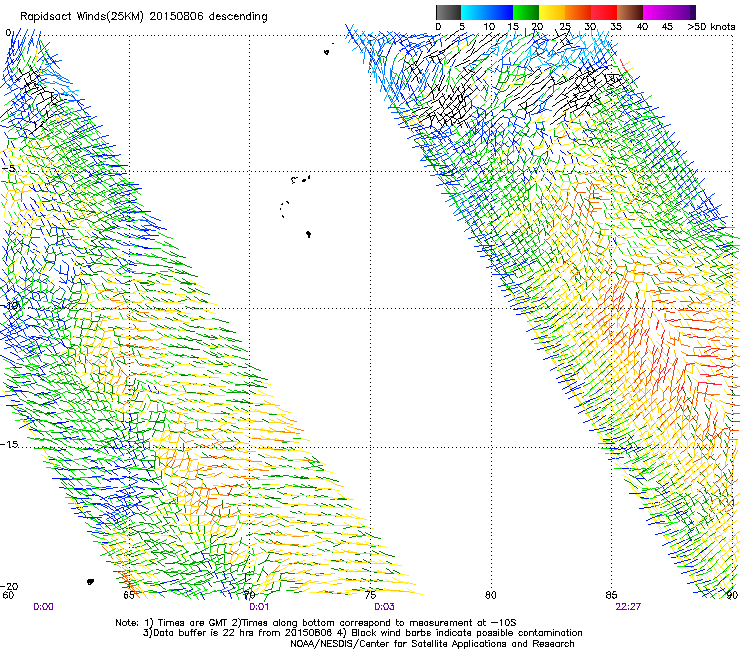Click the NOAA/NESDIS credit line
The width and height of the screenshot is (740, 650).
click(x=432, y=643)
